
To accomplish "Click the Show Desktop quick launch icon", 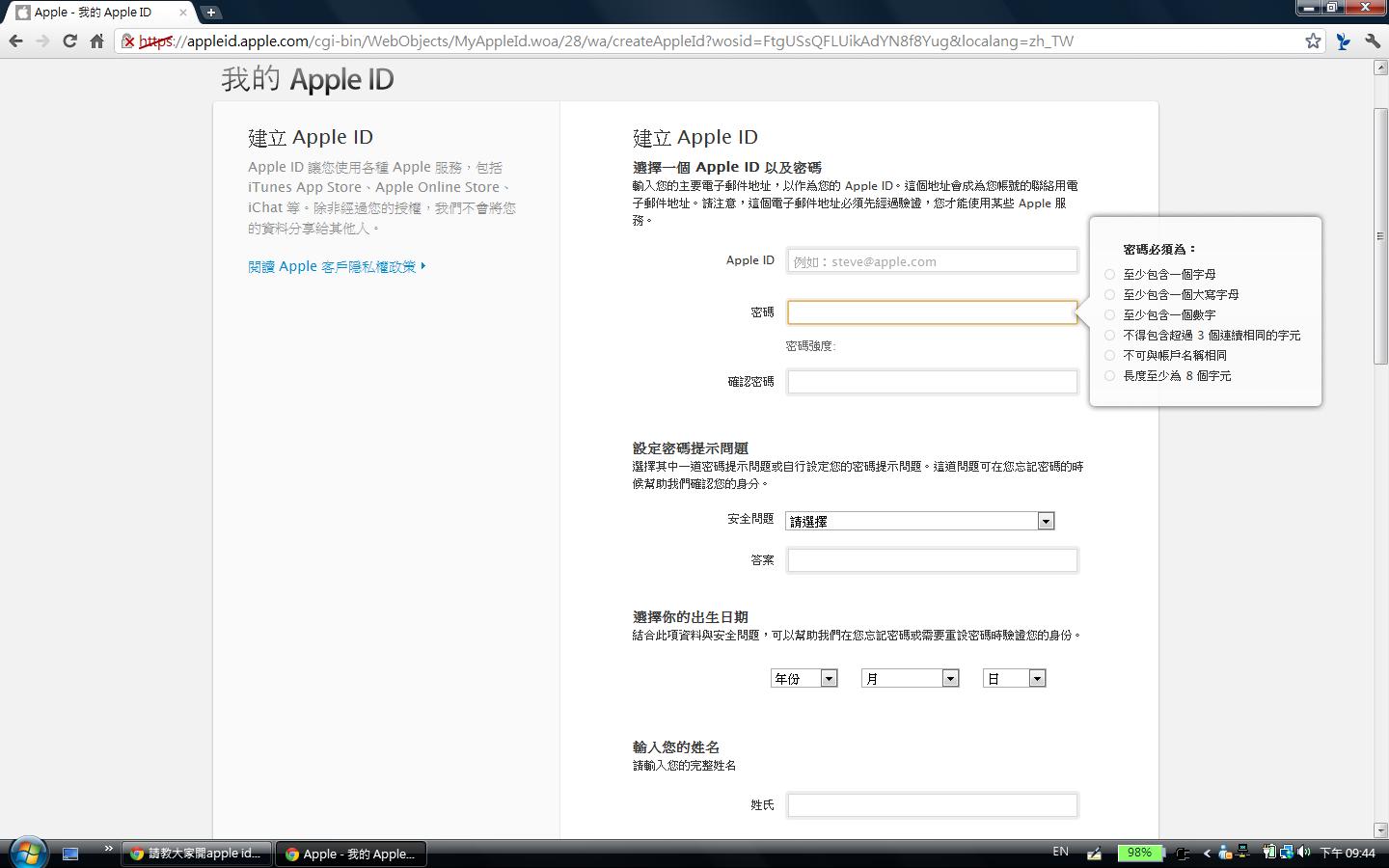I will (x=70, y=854).
